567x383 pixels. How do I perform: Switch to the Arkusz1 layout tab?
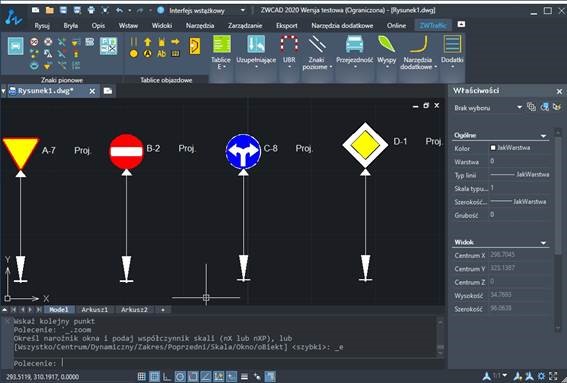coord(94,310)
